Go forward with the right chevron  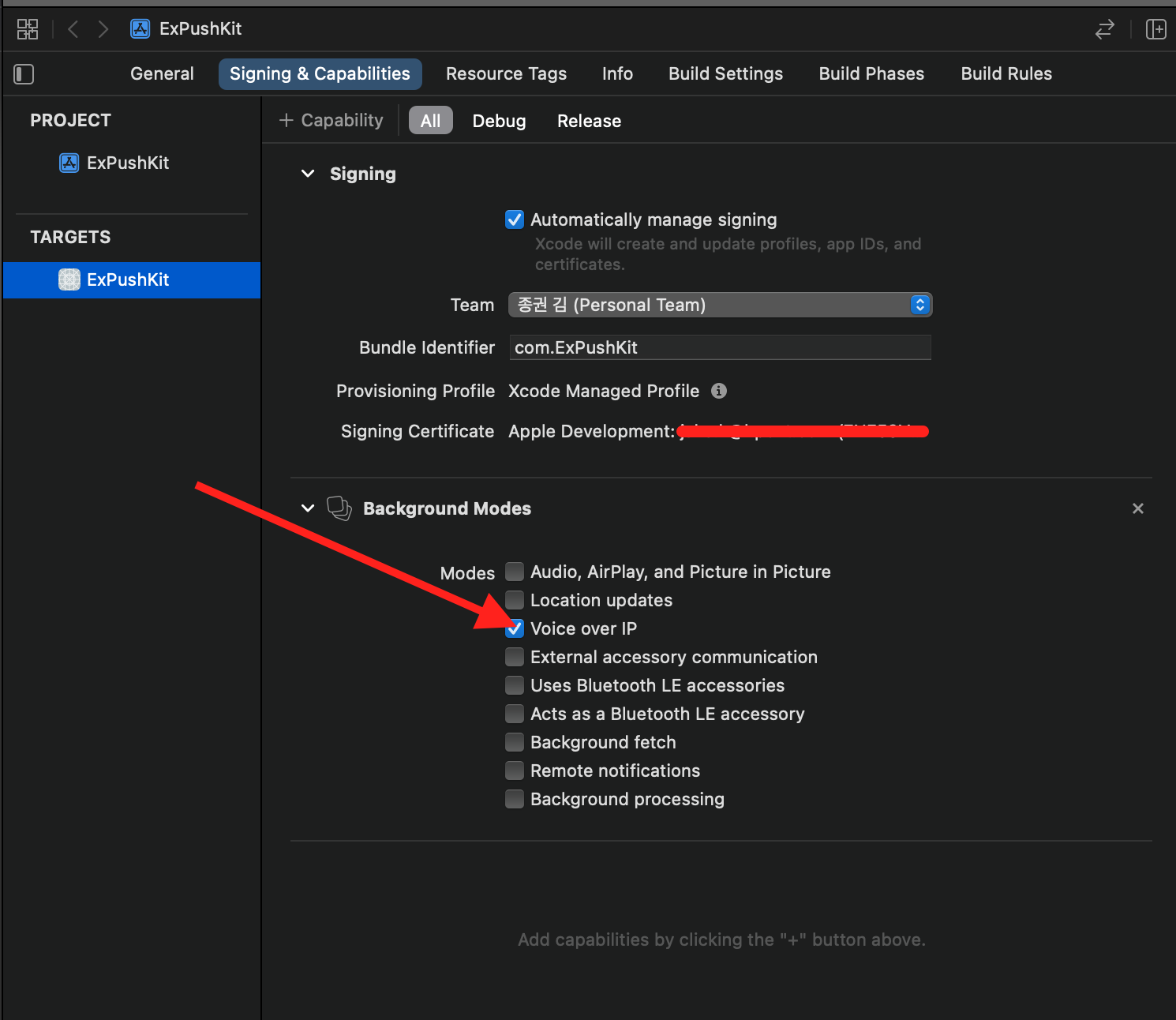[x=103, y=29]
